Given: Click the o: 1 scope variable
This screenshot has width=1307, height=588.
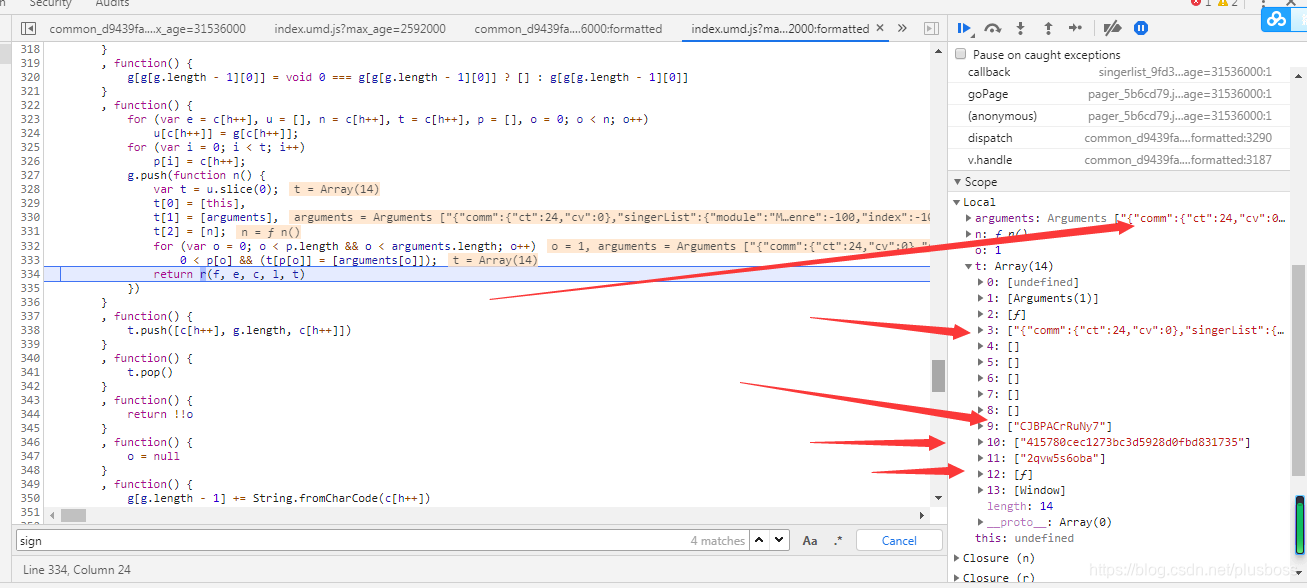Looking at the screenshot, I should click(x=987, y=250).
